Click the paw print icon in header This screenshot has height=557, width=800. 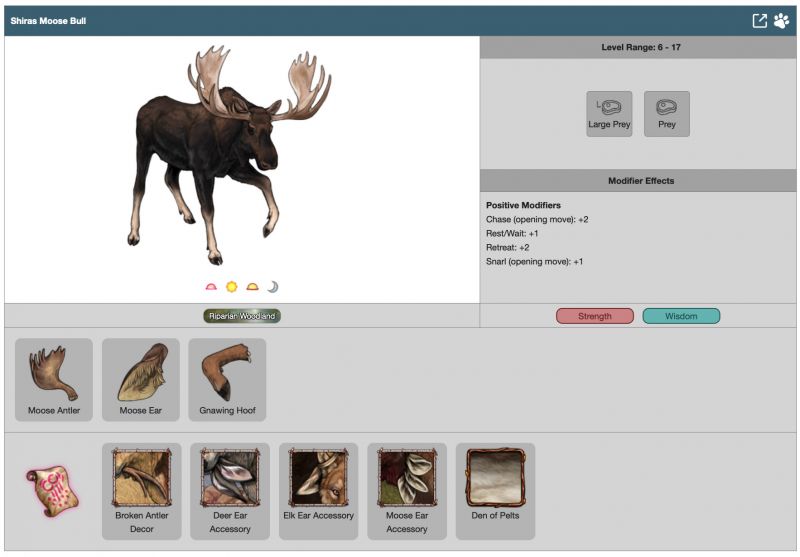click(x=781, y=20)
